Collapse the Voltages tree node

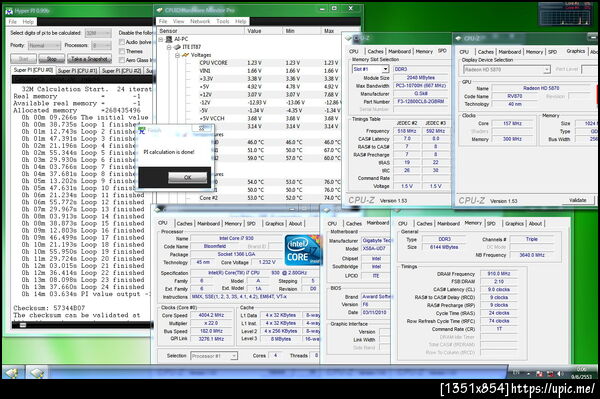click(x=177, y=55)
